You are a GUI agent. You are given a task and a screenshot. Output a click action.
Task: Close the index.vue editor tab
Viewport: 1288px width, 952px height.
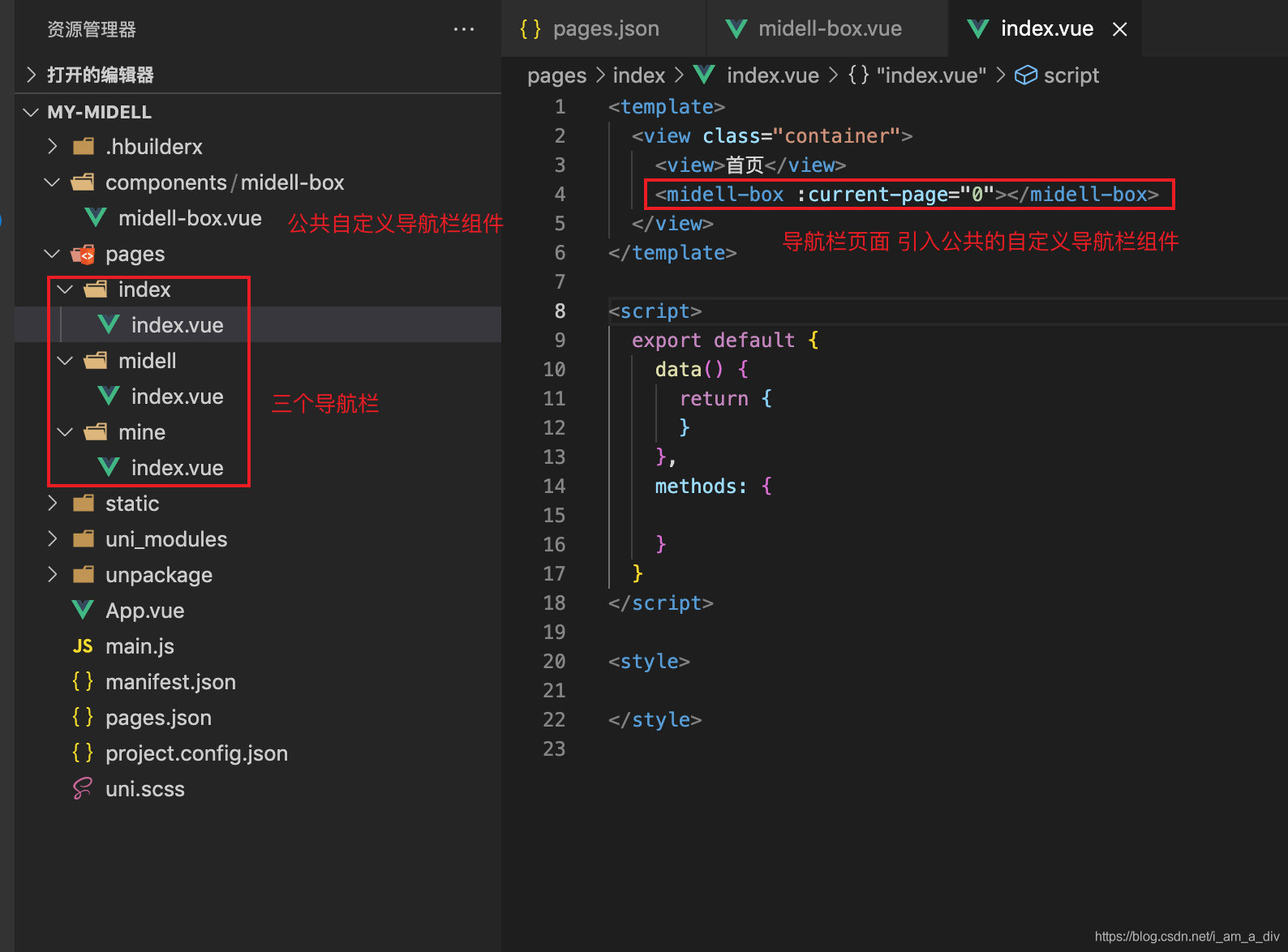pyautogui.click(x=1120, y=29)
